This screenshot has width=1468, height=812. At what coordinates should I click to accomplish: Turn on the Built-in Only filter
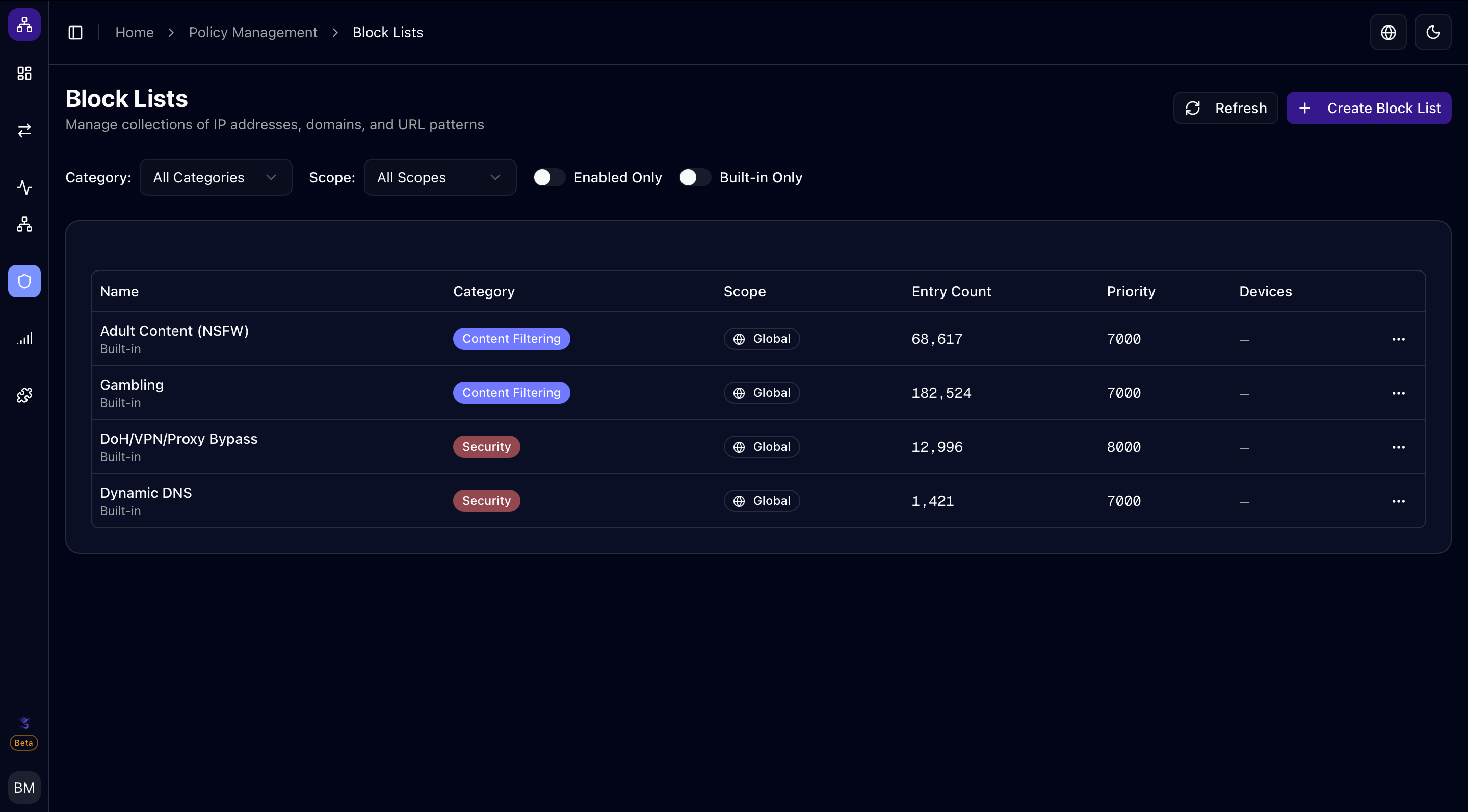coord(694,177)
